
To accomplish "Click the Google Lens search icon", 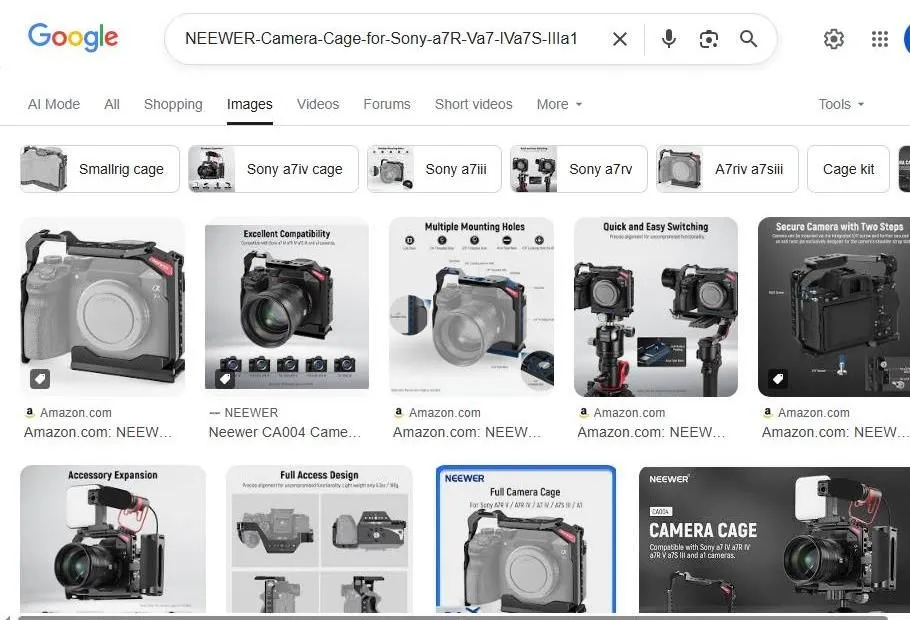I will [708, 39].
